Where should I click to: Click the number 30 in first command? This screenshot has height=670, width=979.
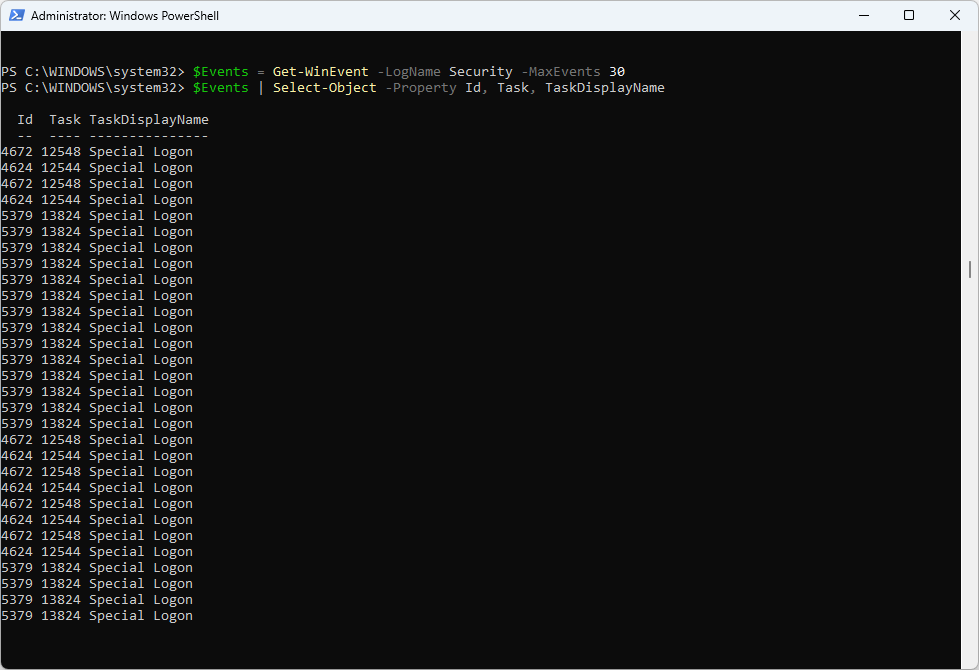click(x=617, y=72)
